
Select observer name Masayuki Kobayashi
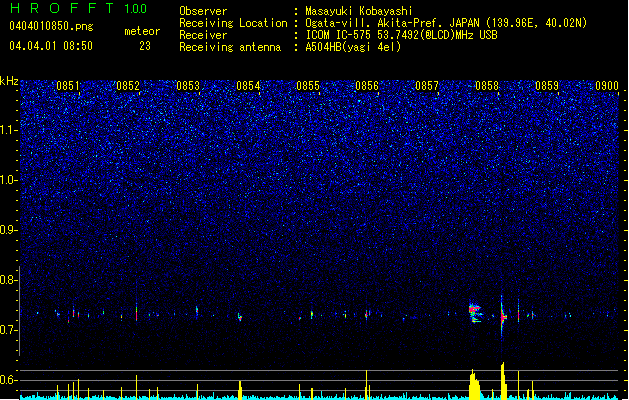[359, 11]
